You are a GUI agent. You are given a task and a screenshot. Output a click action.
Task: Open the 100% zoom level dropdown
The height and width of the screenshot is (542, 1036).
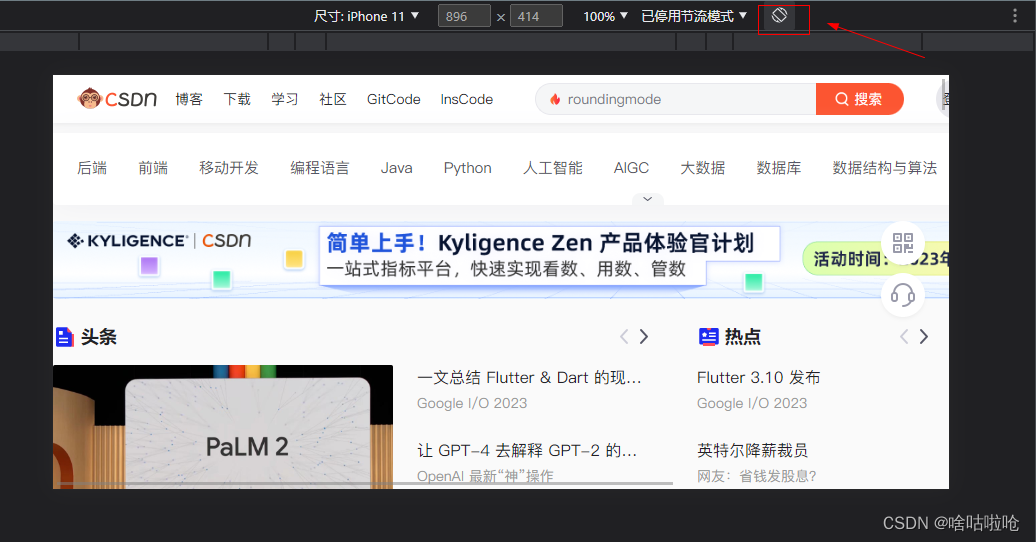click(605, 16)
